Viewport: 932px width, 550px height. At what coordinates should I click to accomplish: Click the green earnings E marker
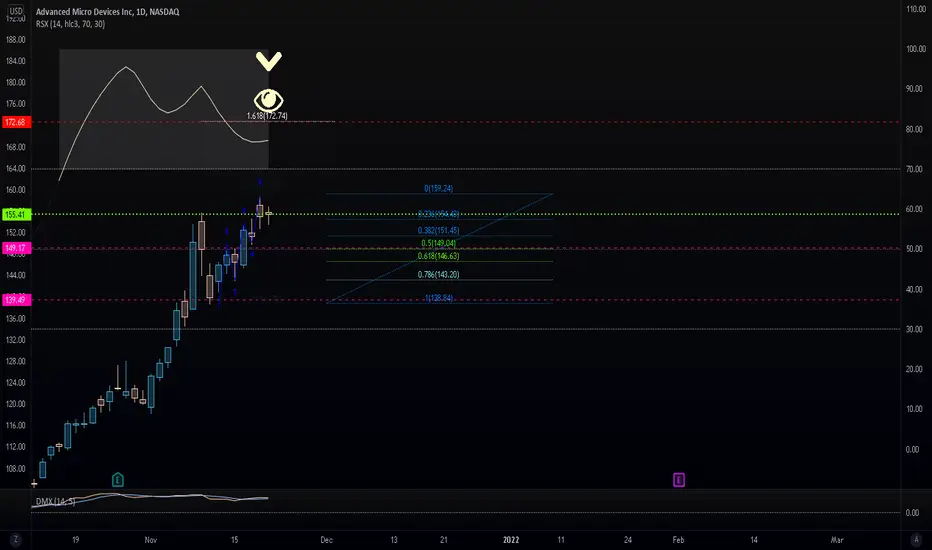(118, 480)
